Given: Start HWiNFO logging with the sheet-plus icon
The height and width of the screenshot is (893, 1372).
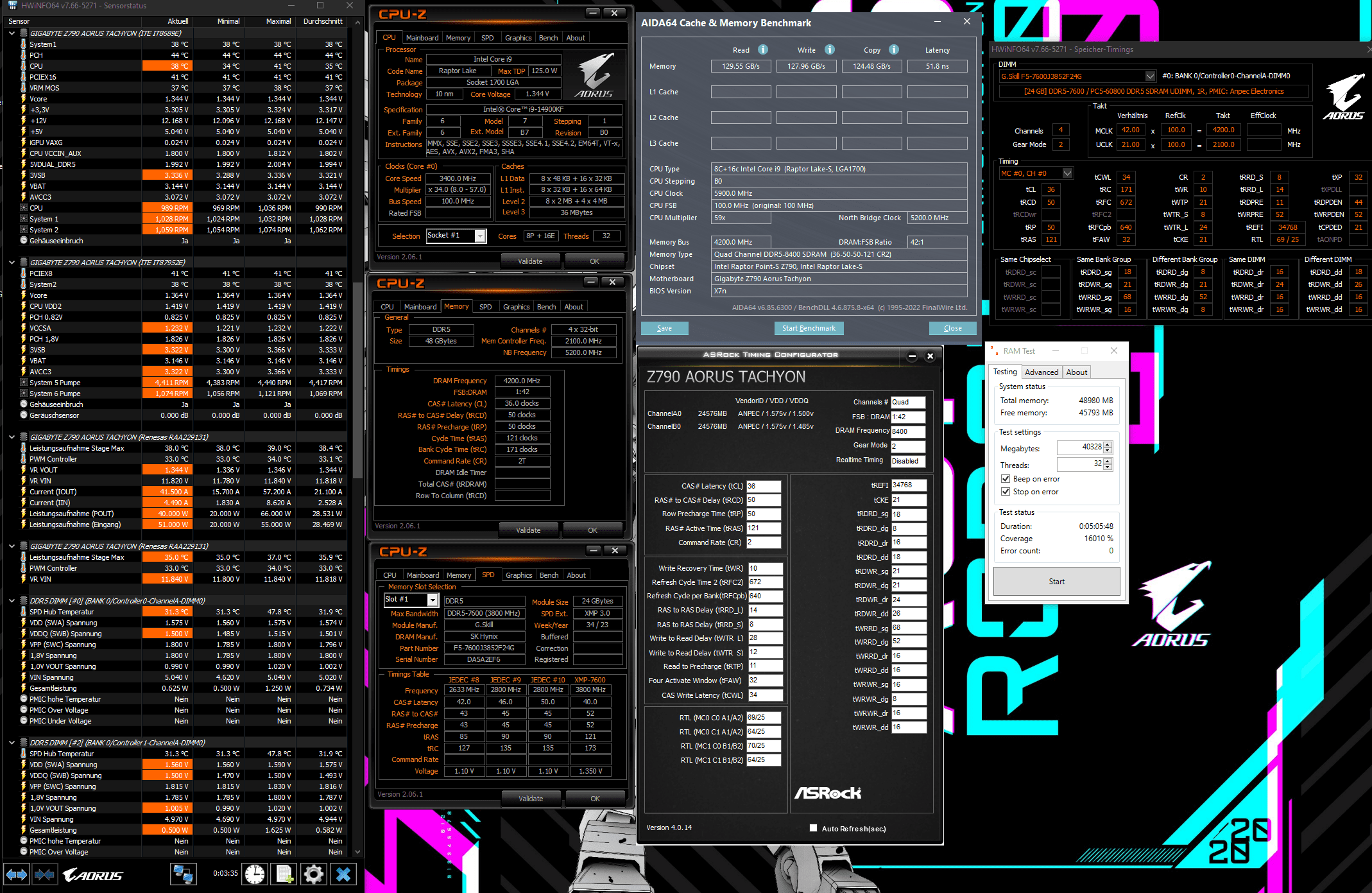Looking at the screenshot, I should (284, 874).
